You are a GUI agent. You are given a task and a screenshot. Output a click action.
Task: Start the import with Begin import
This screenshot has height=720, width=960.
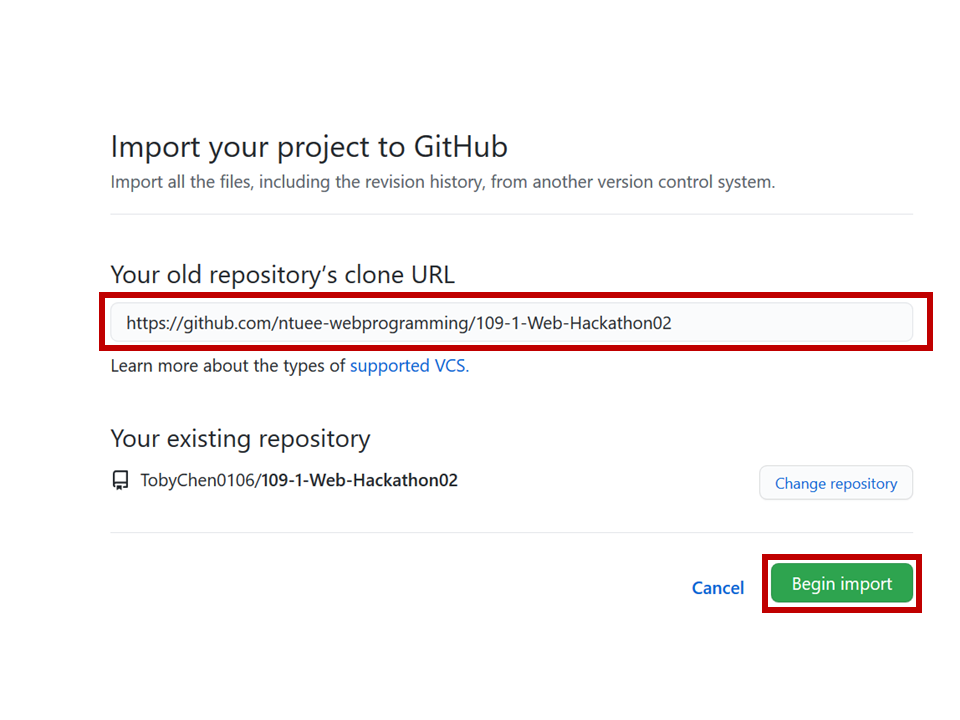coord(841,584)
